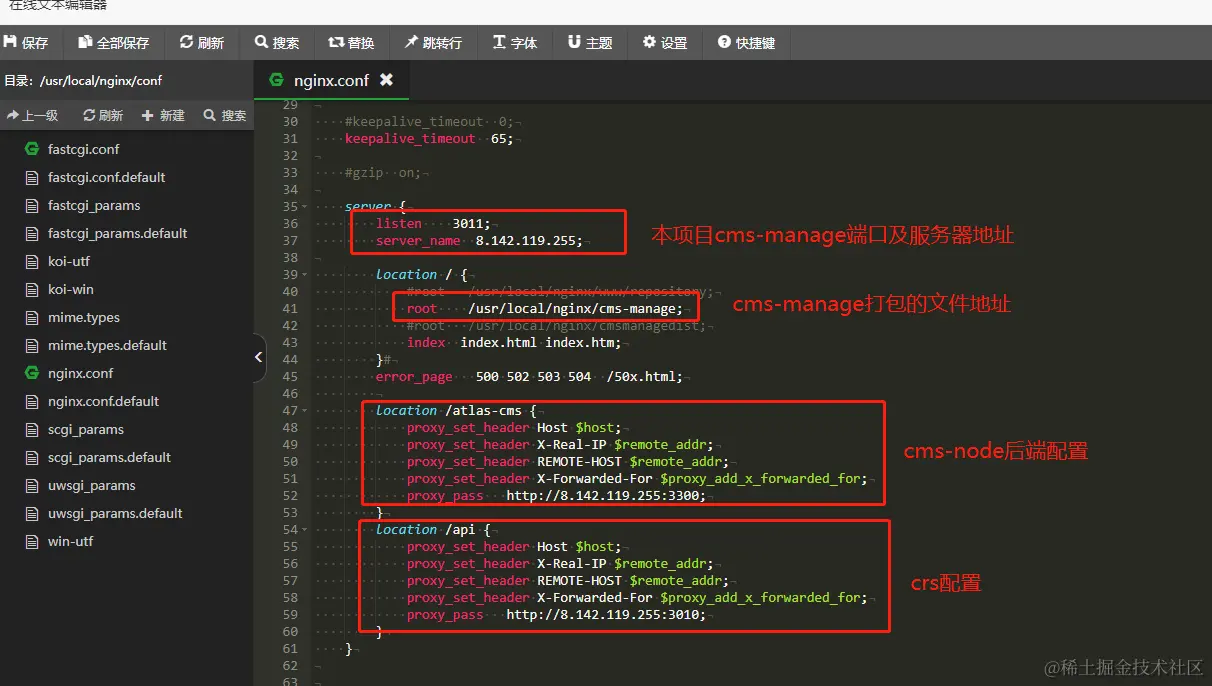
Task: Click line number 54 in gutter
Action: coord(290,529)
